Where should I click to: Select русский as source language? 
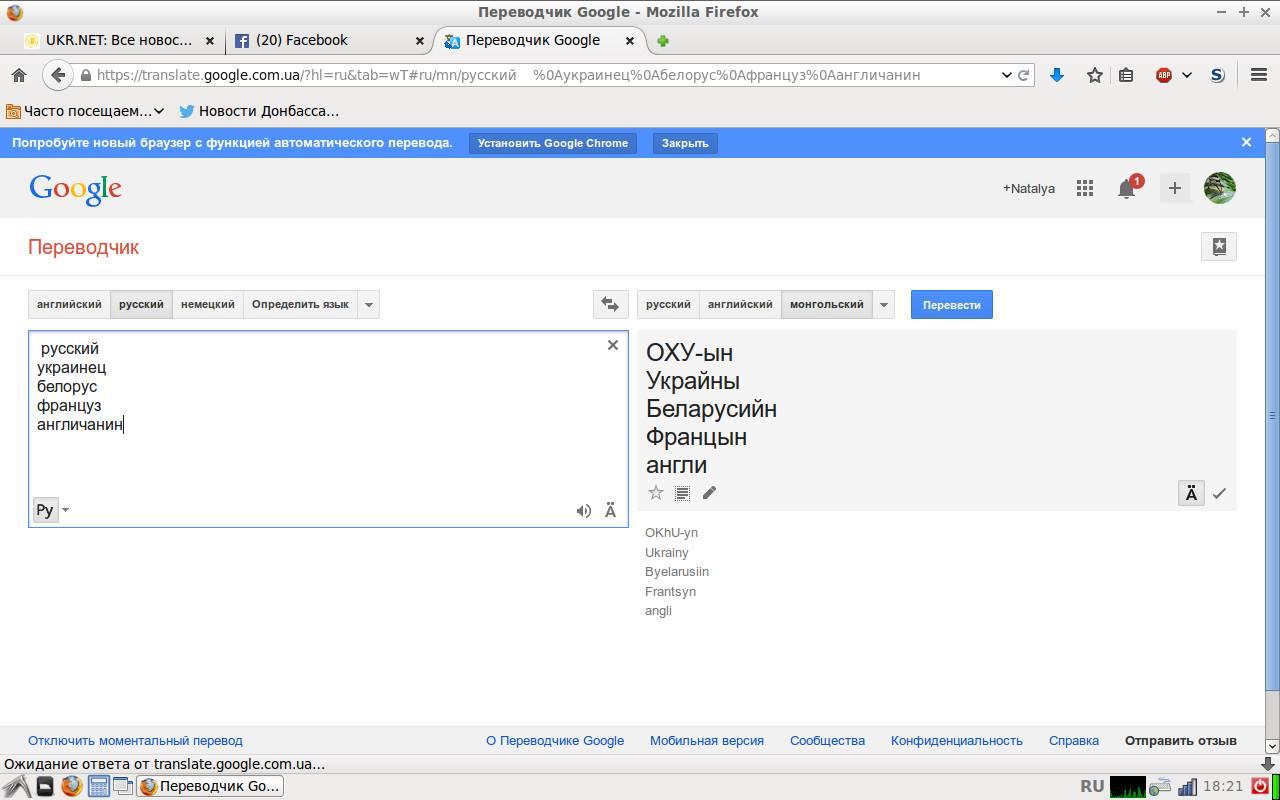tap(141, 304)
